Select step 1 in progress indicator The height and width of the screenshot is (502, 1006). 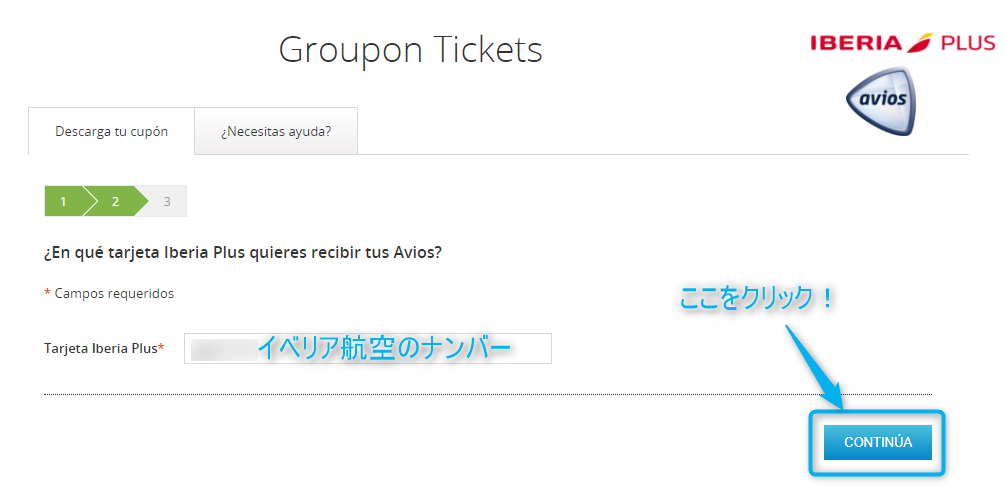64,201
